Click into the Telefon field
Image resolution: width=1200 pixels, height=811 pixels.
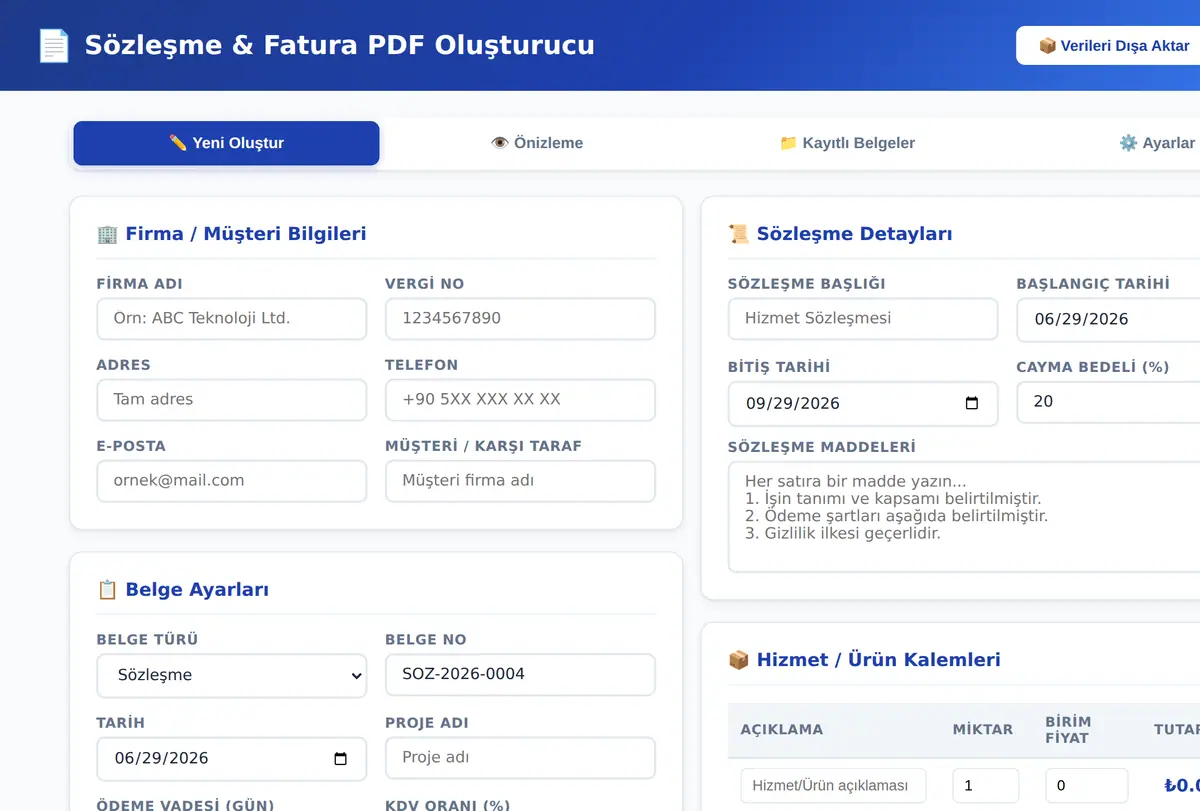(520, 400)
